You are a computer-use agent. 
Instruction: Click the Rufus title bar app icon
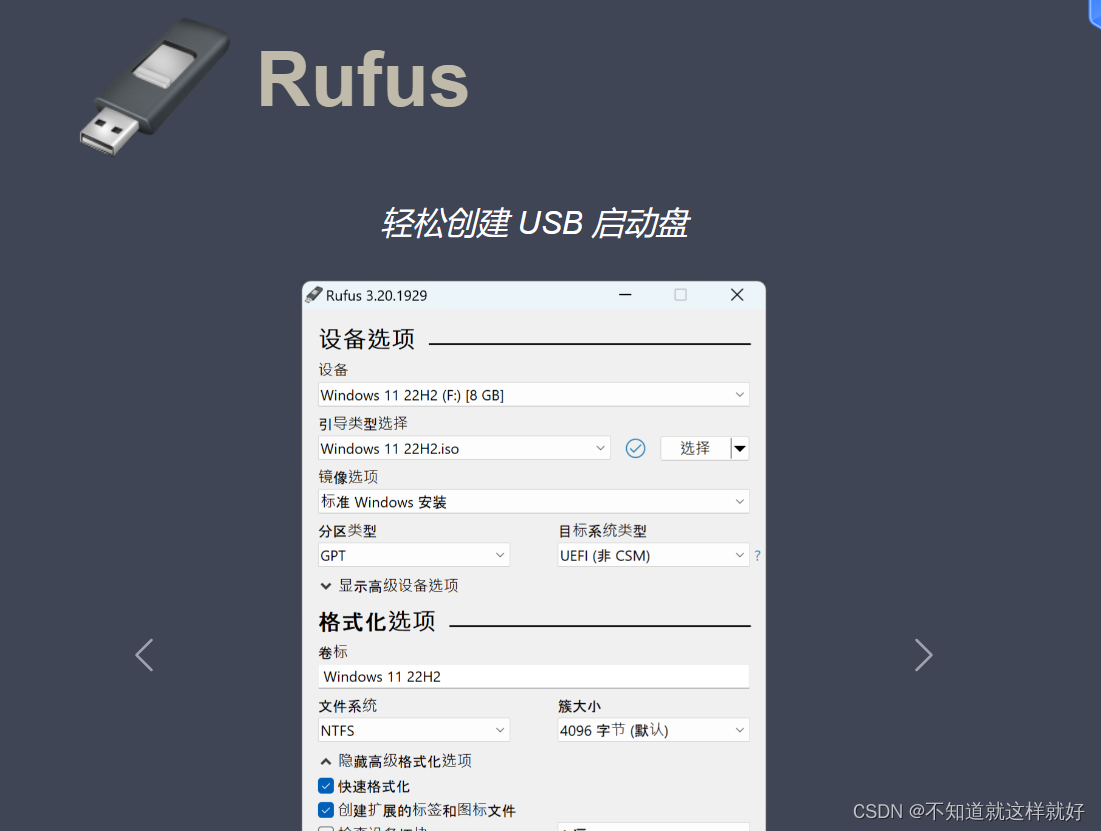click(314, 295)
